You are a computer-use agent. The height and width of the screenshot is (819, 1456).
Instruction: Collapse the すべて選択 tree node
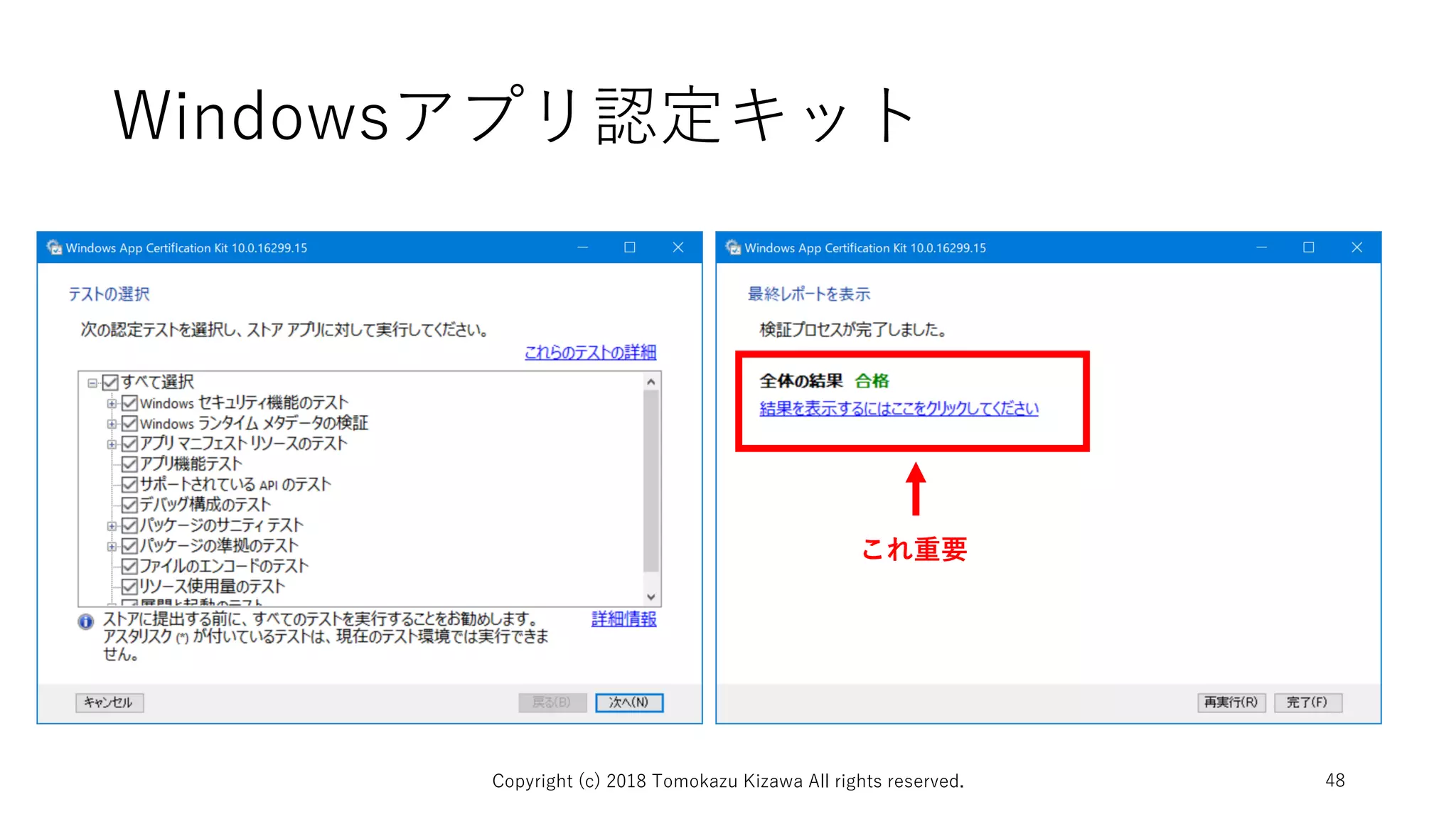[92, 383]
